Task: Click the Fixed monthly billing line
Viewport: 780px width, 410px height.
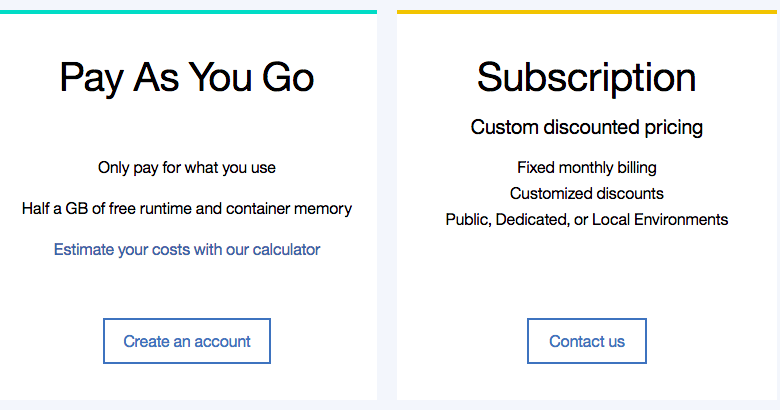Action: click(x=586, y=167)
